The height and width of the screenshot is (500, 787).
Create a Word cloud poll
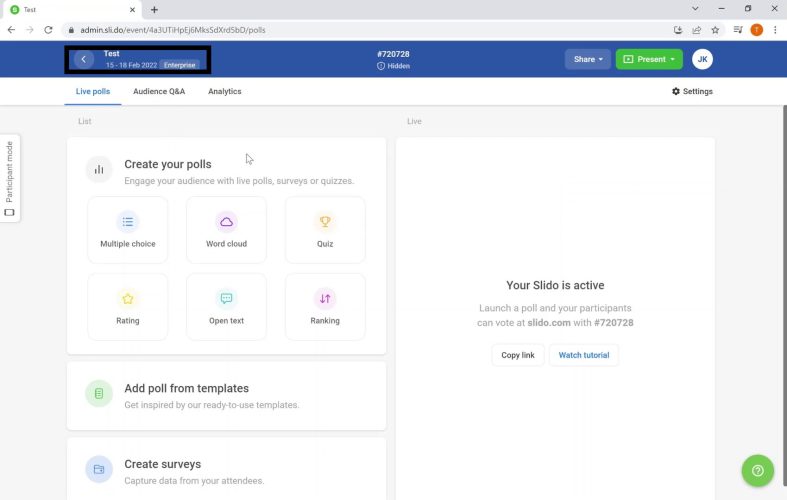[226, 222]
